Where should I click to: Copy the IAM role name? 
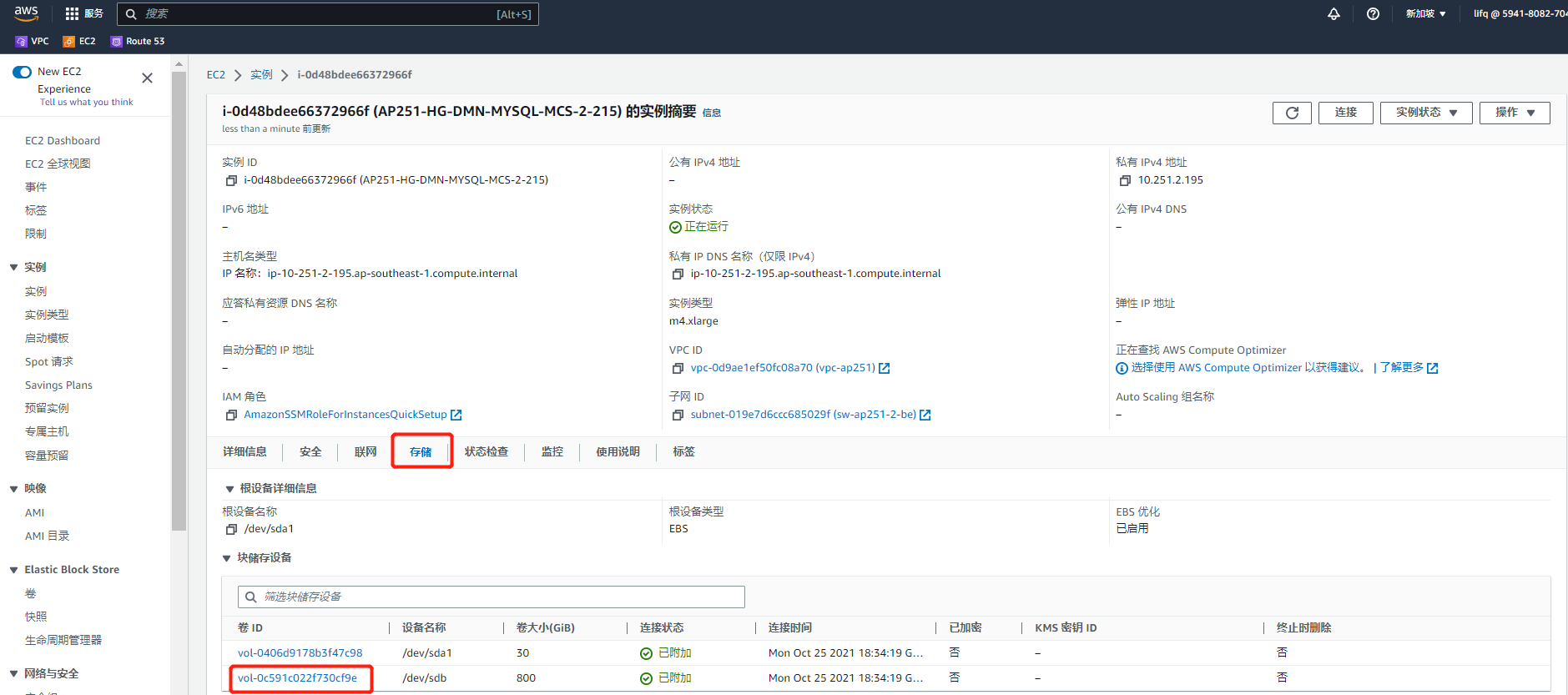click(x=232, y=415)
